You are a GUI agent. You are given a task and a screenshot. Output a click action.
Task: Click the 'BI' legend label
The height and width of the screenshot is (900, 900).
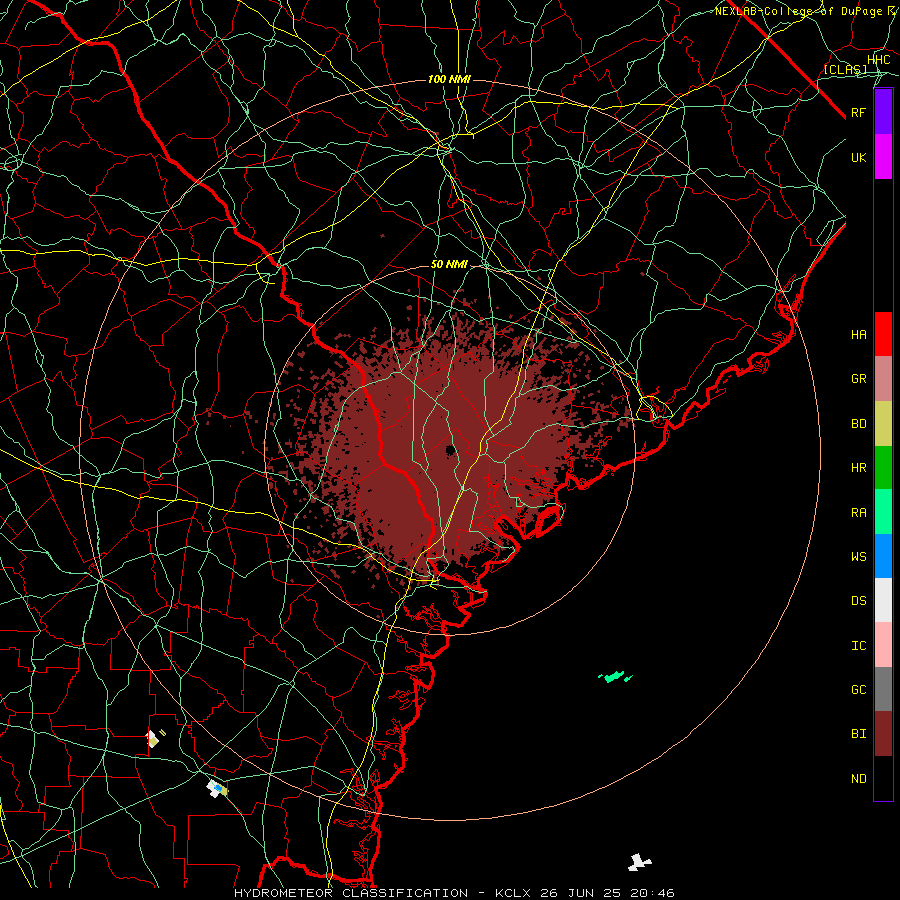pyautogui.click(x=859, y=734)
